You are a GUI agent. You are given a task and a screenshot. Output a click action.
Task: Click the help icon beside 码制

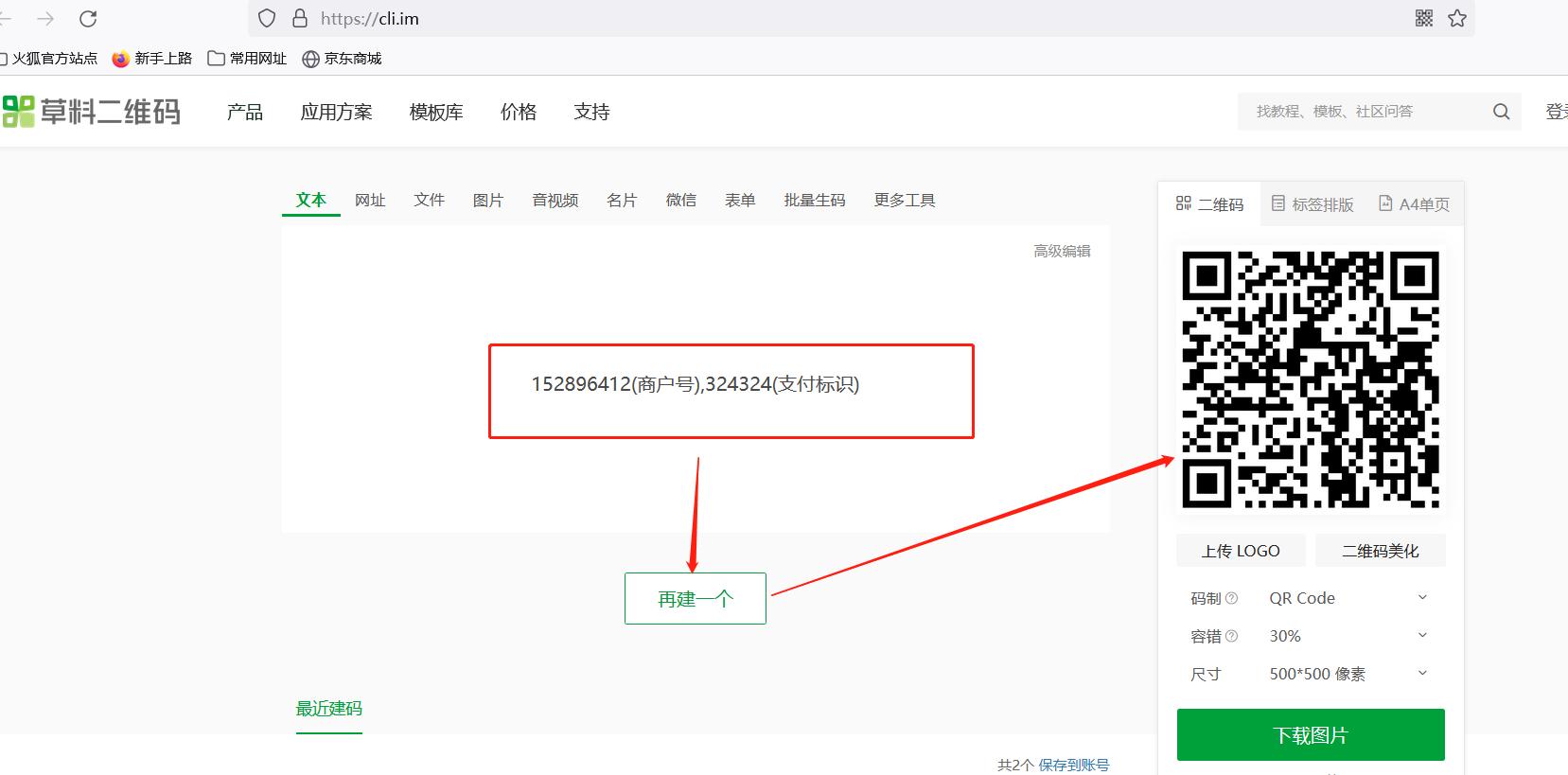(1231, 598)
